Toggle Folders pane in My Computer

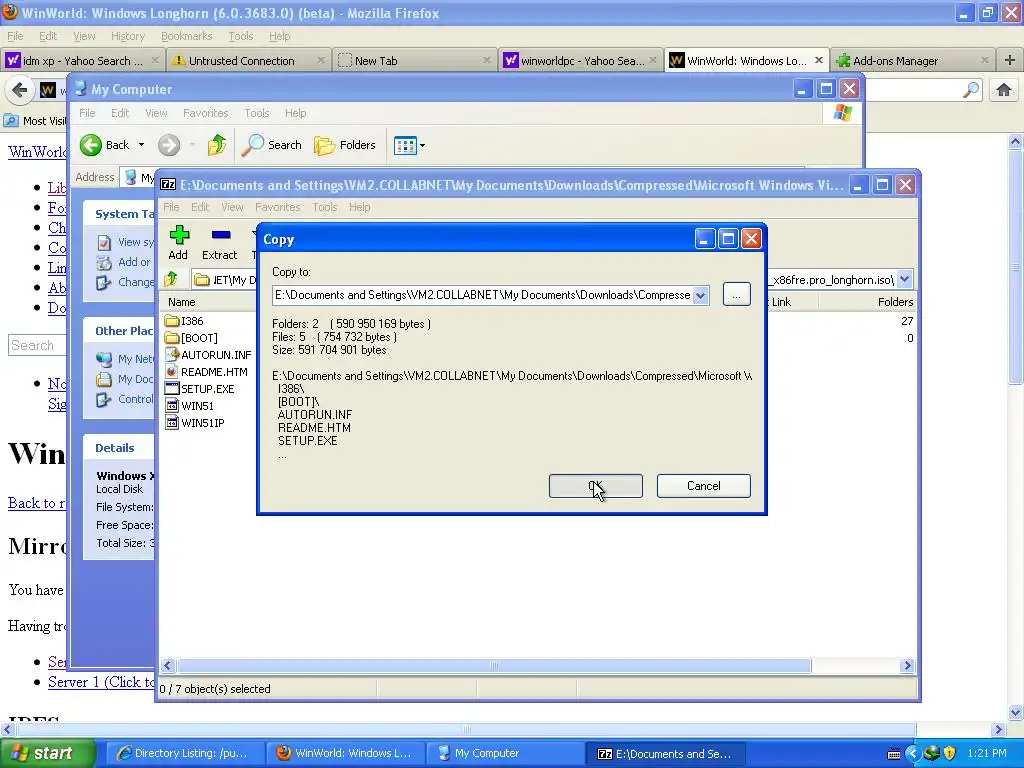pos(345,145)
